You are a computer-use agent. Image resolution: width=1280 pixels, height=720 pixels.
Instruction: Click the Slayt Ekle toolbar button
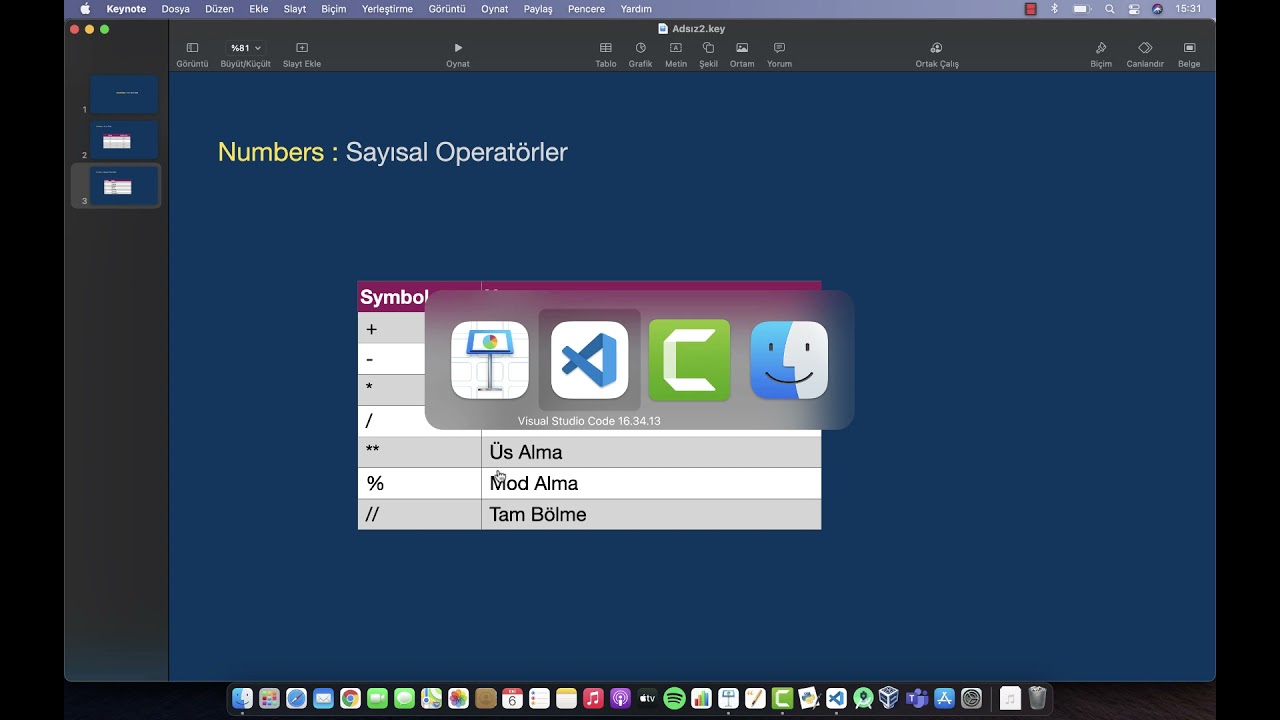pos(302,54)
